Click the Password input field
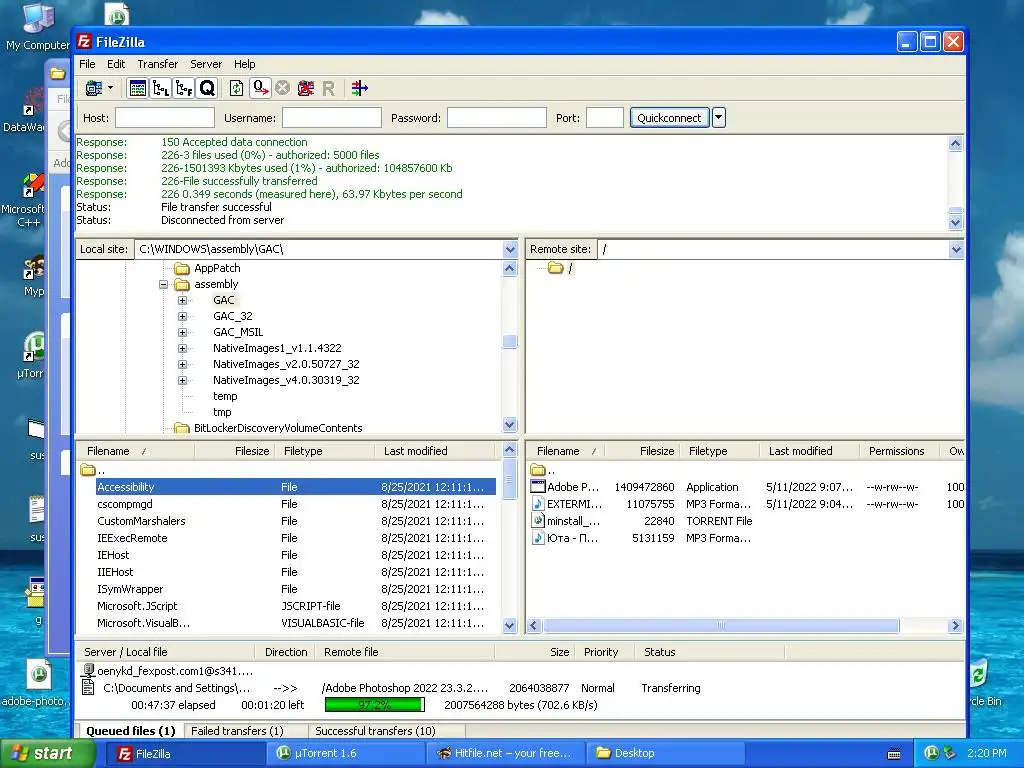 (x=496, y=118)
